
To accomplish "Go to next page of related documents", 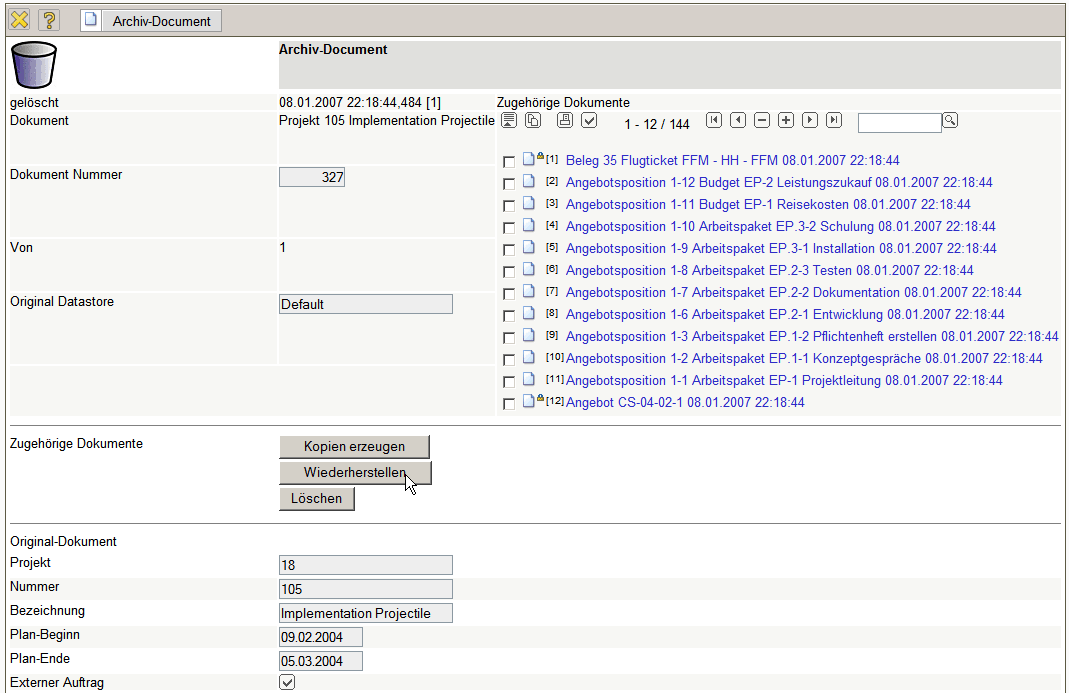I will point(810,120).
